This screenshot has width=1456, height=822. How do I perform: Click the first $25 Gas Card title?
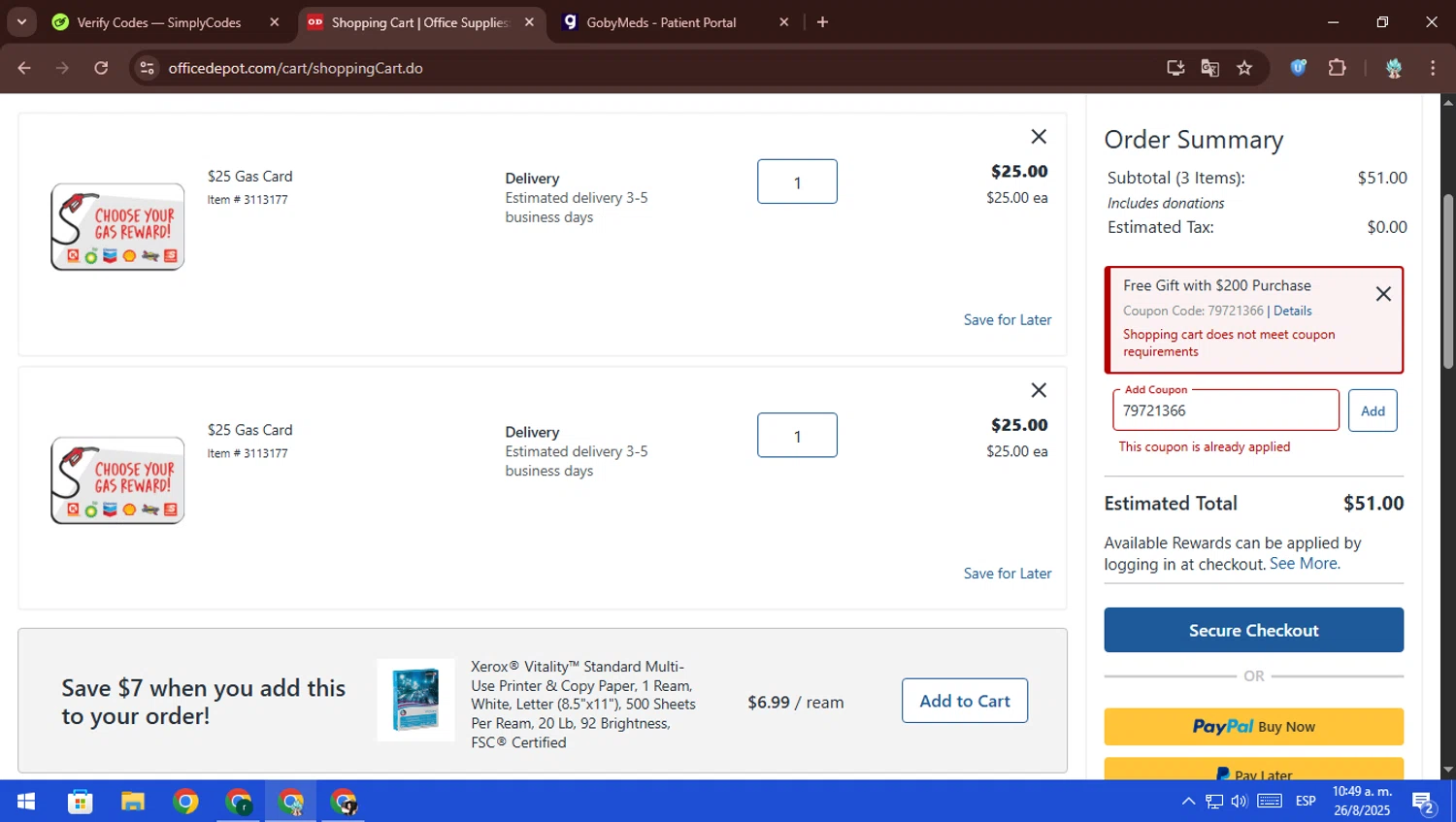(249, 177)
